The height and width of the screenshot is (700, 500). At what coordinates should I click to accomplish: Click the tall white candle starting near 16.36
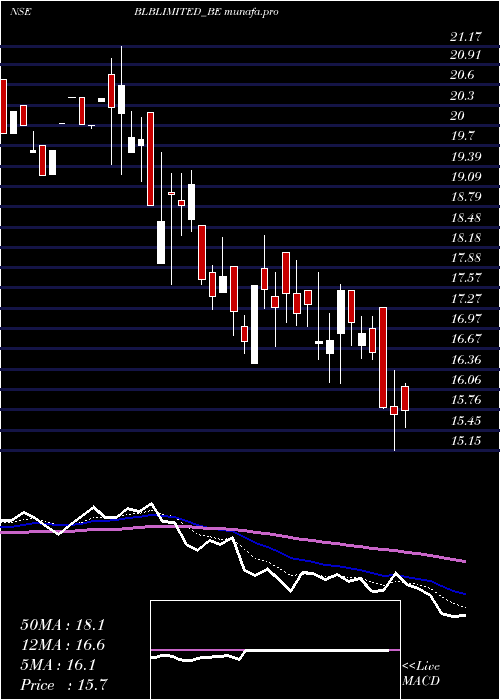coord(254,325)
